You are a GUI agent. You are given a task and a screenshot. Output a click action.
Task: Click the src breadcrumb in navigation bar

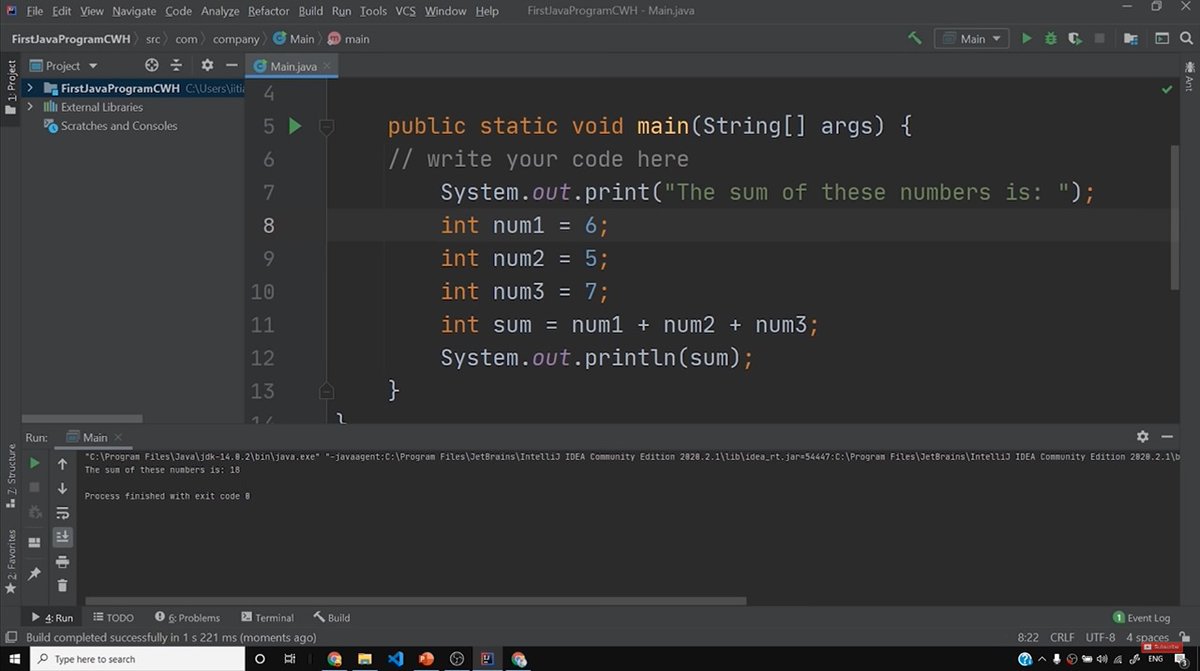[x=153, y=39]
